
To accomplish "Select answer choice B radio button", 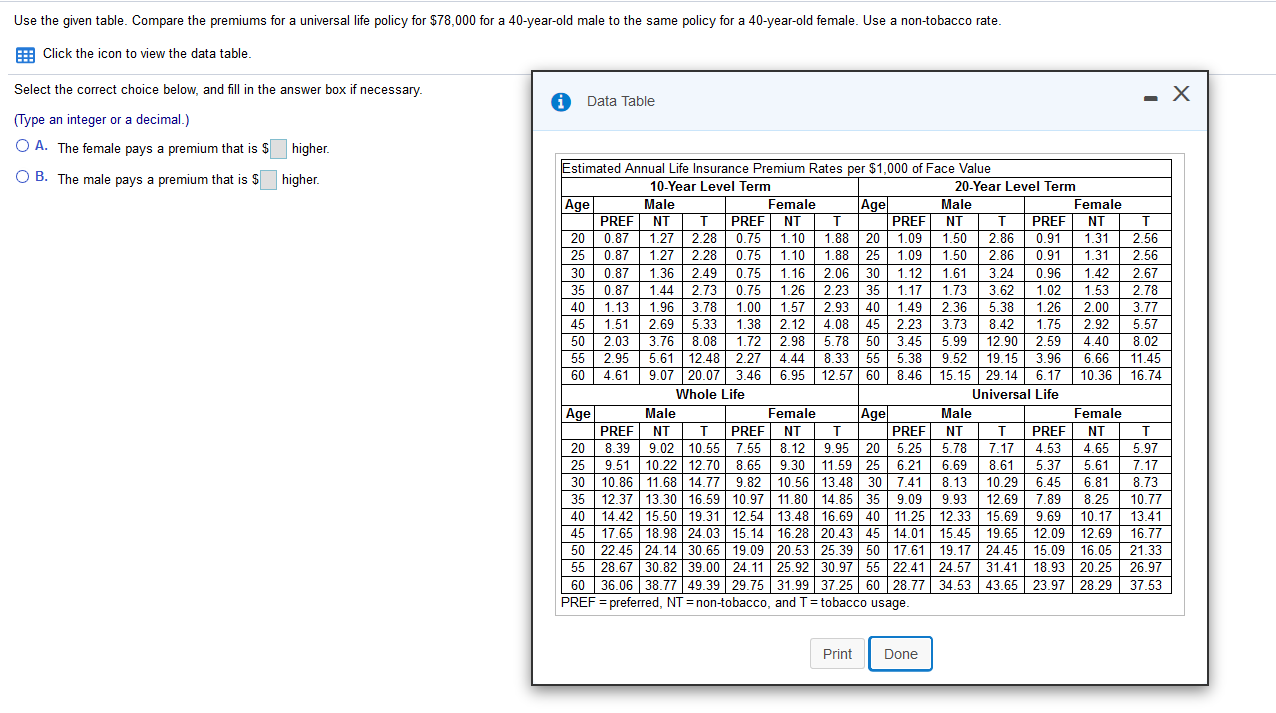I will point(22,179).
